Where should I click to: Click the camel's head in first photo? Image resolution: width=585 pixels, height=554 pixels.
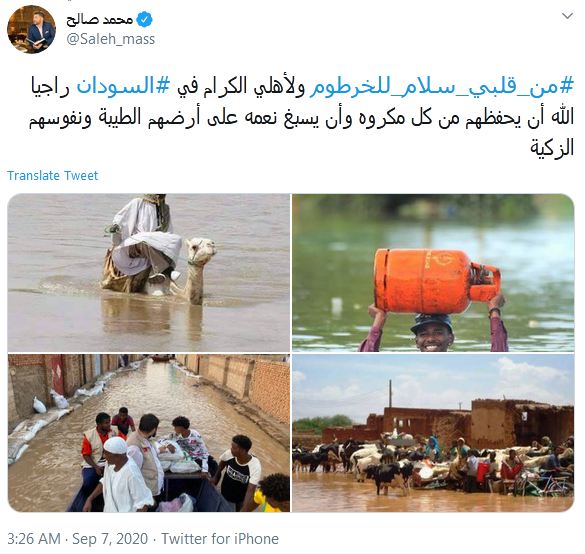tap(201, 251)
